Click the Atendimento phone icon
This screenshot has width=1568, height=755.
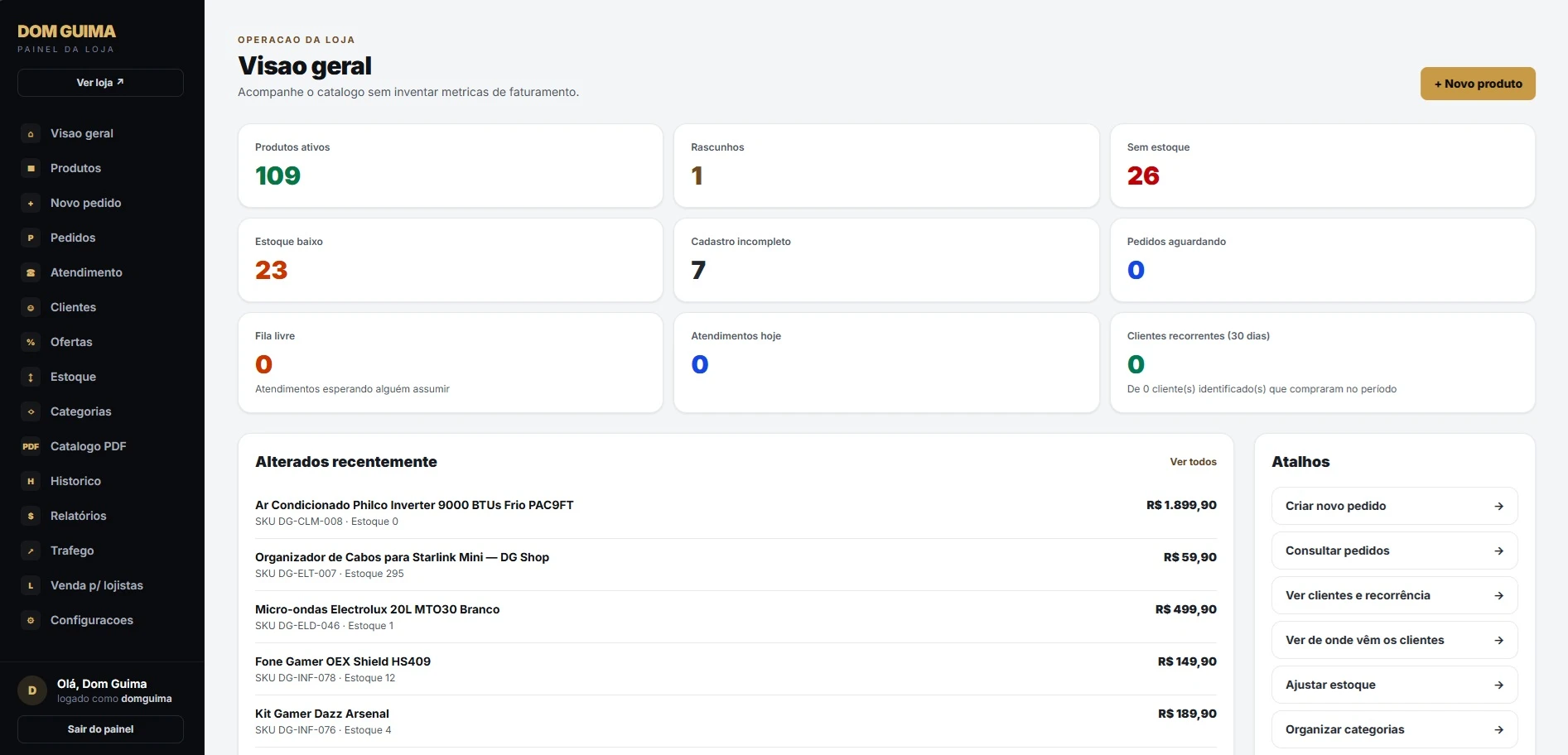click(31, 272)
